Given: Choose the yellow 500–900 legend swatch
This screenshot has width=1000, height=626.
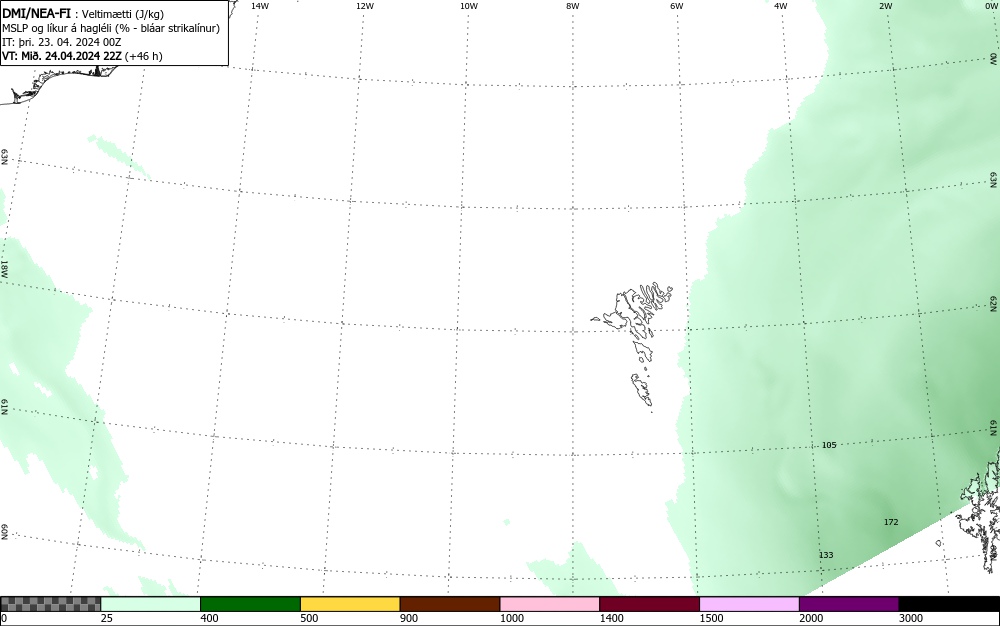Looking at the screenshot, I should [x=350, y=604].
